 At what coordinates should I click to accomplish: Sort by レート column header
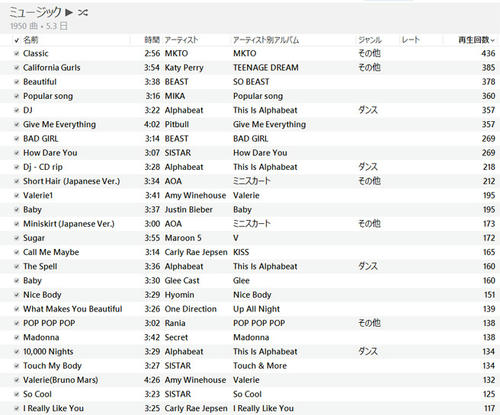(x=411, y=40)
